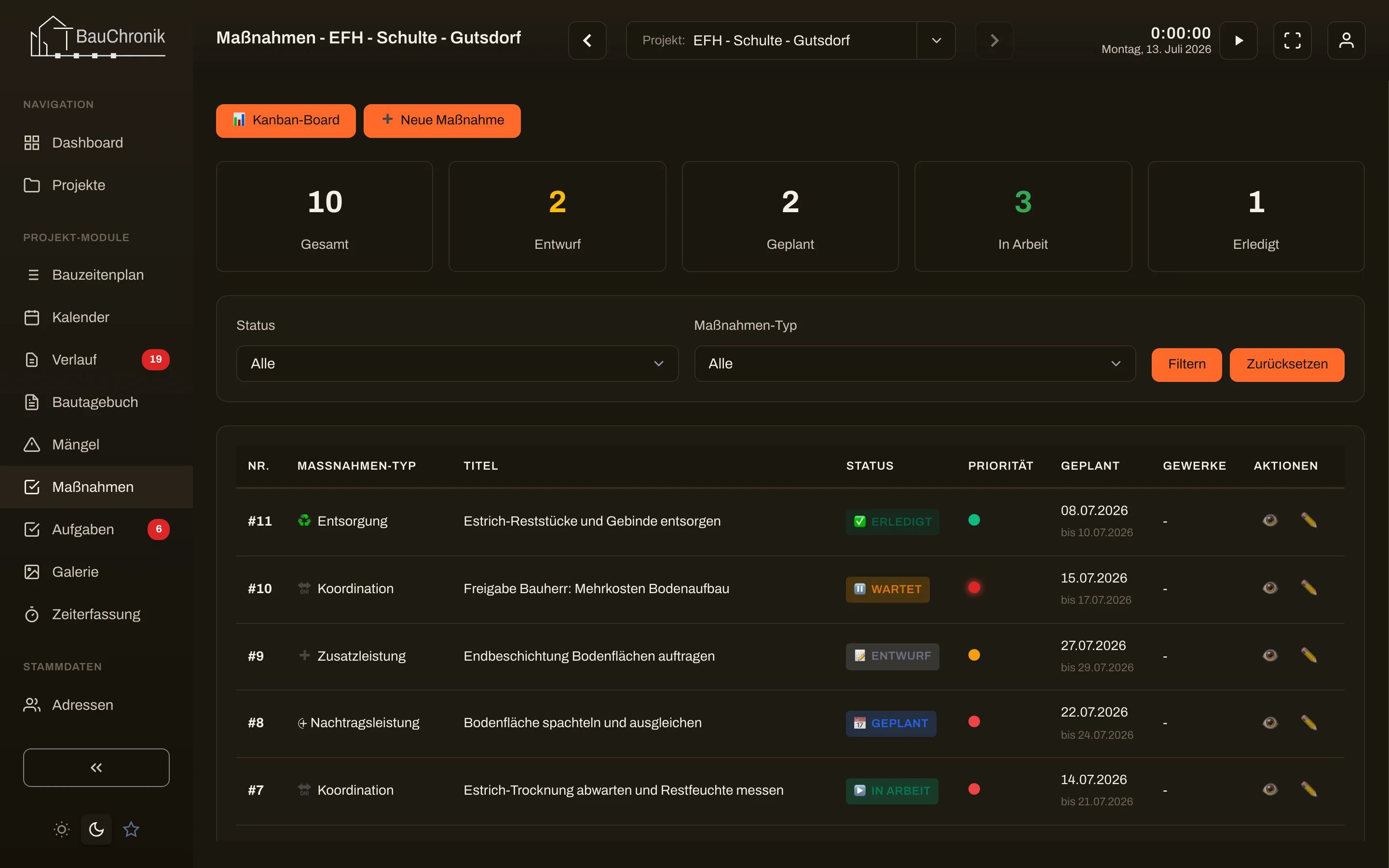Click the Verlauf badge showing 19
Screen dimensions: 1389x868
click(x=156, y=359)
